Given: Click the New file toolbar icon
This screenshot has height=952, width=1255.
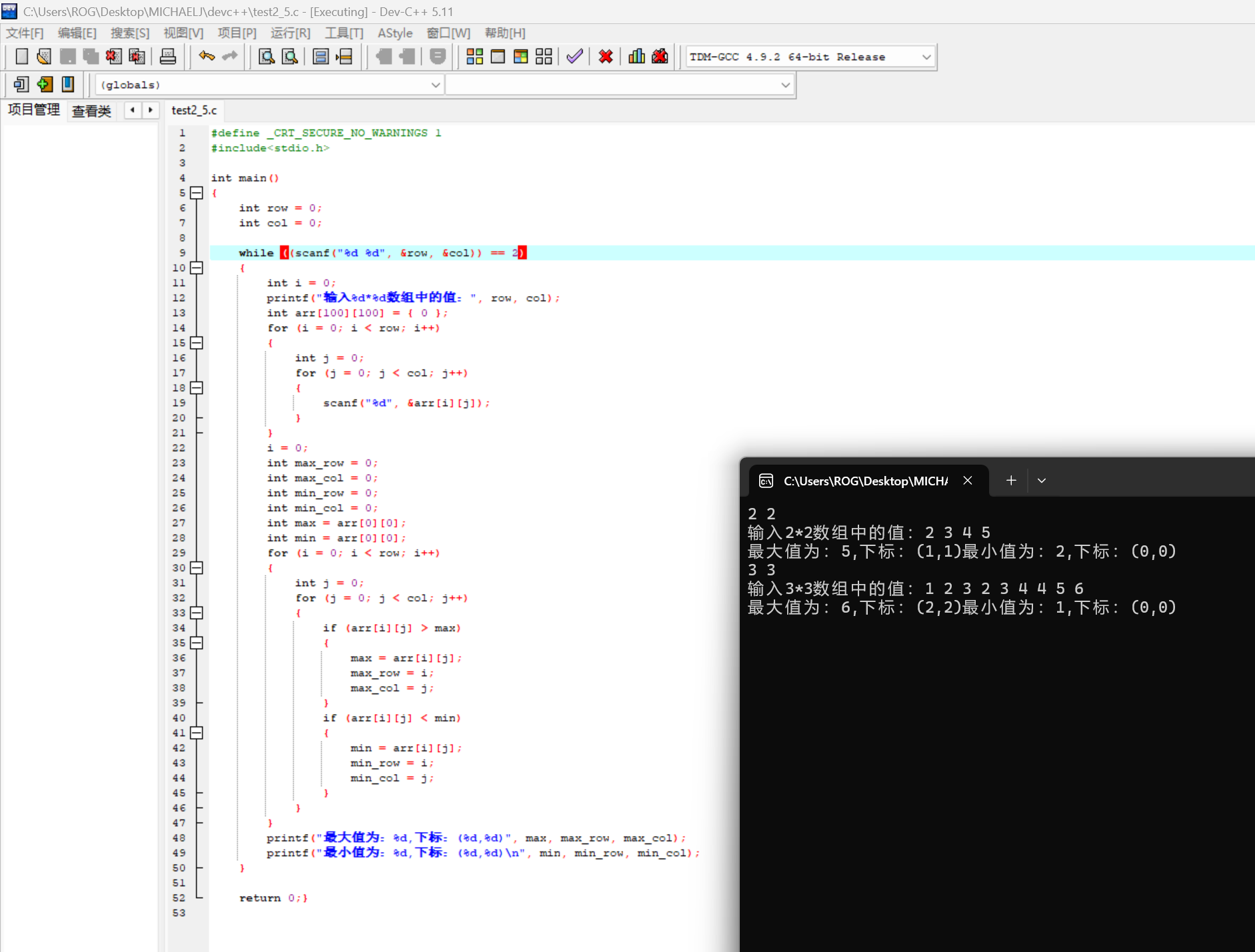Looking at the screenshot, I should (22, 57).
